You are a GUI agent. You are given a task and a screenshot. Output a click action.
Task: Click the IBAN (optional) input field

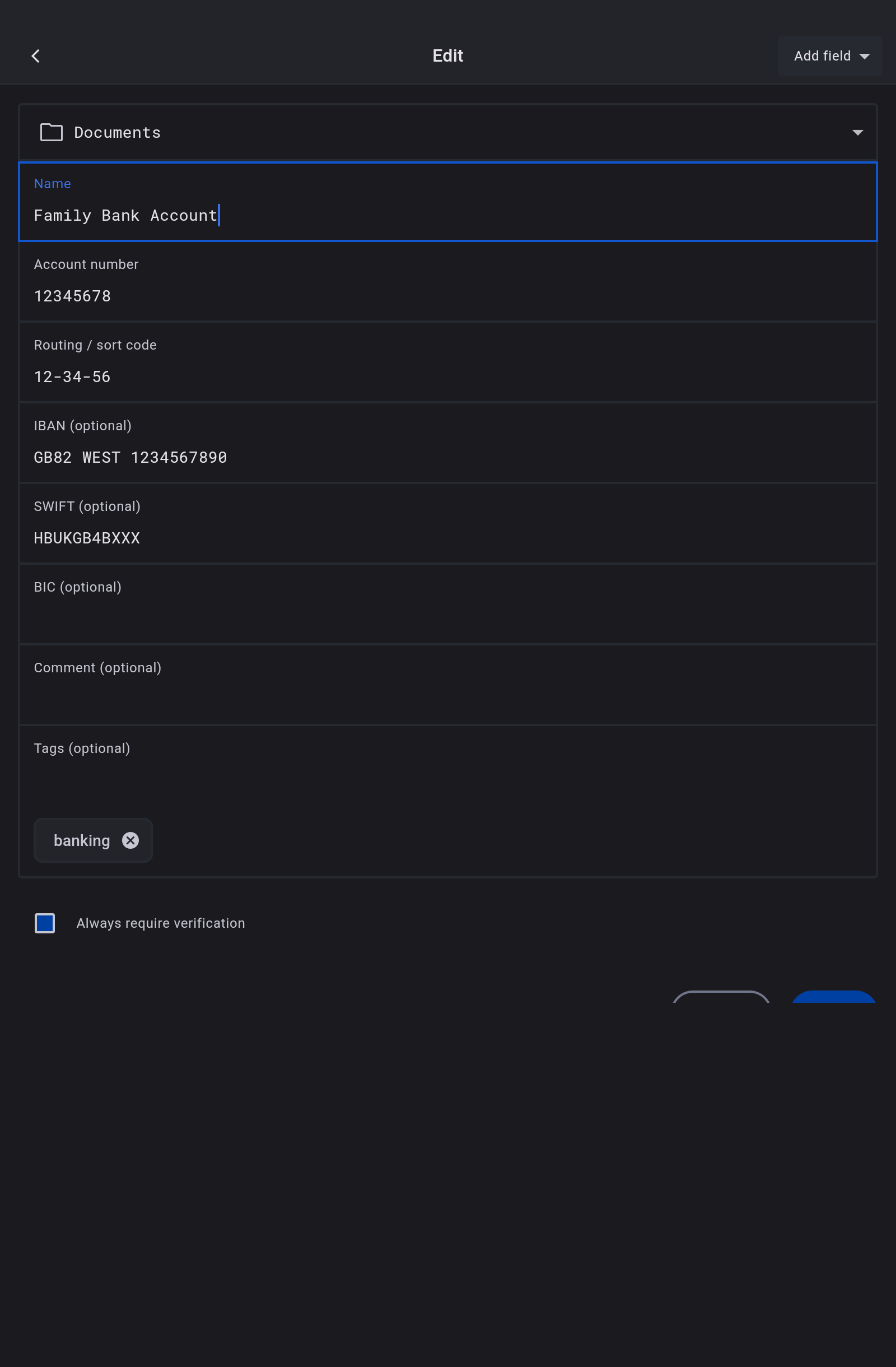tap(447, 457)
